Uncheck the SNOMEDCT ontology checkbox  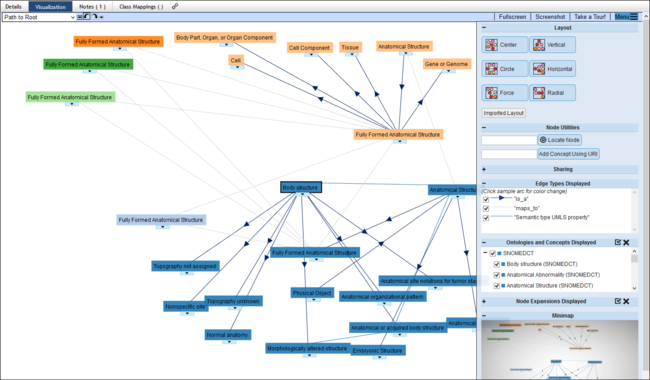[492, 253]
